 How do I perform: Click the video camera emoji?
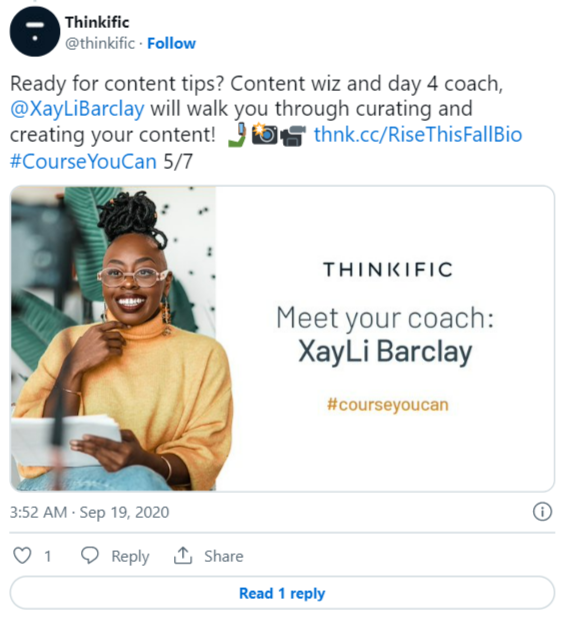(x=293, y=135)
